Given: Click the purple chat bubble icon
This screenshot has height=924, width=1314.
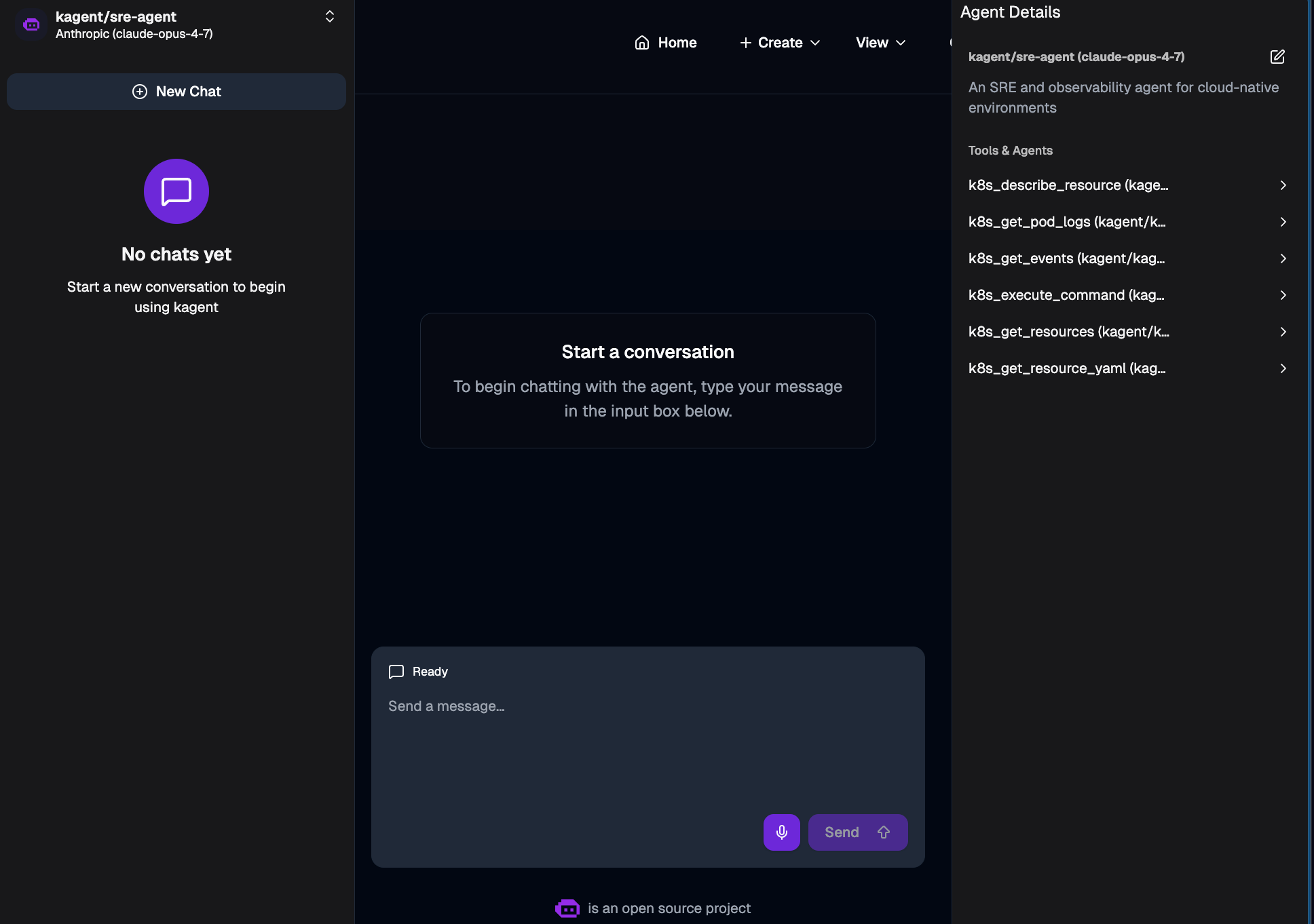Looking at the screenshot, I should (x=176, y=191).
